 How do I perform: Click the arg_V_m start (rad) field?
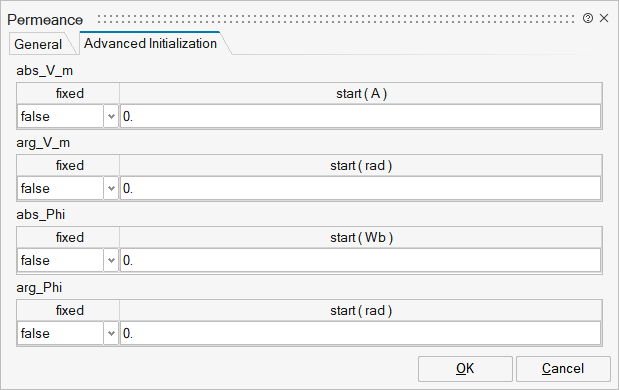[360, 188]
